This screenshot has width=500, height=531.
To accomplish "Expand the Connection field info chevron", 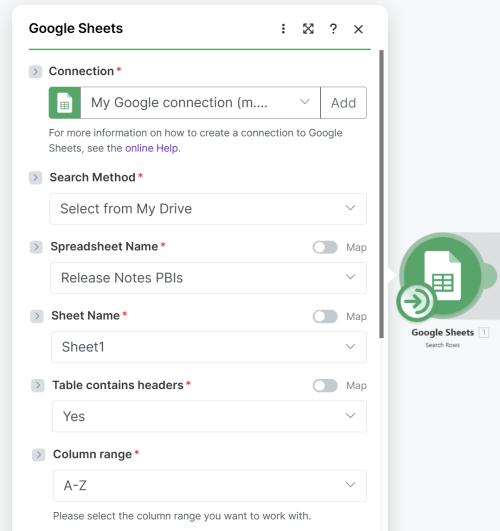I will point(35,71).
